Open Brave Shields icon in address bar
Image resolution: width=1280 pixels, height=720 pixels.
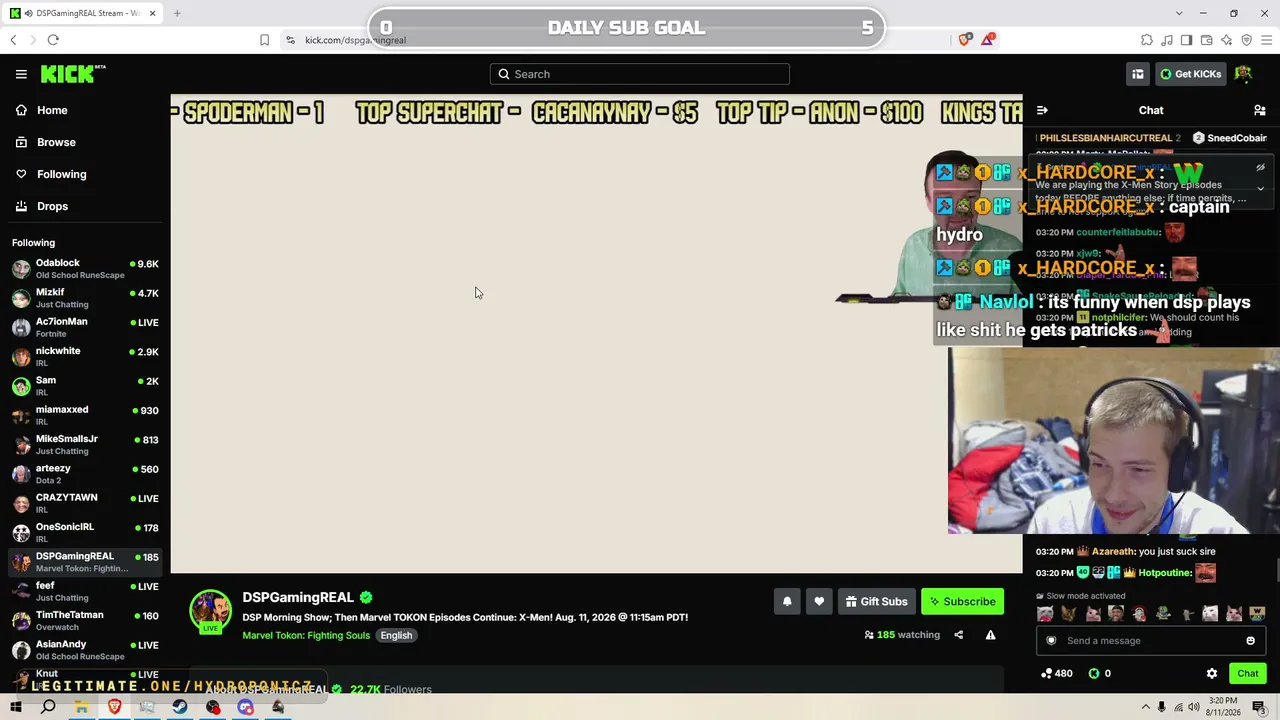964,40
